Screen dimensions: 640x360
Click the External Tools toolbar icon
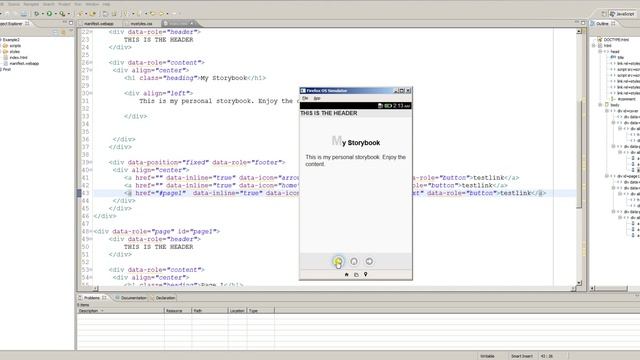coord(62,13)
